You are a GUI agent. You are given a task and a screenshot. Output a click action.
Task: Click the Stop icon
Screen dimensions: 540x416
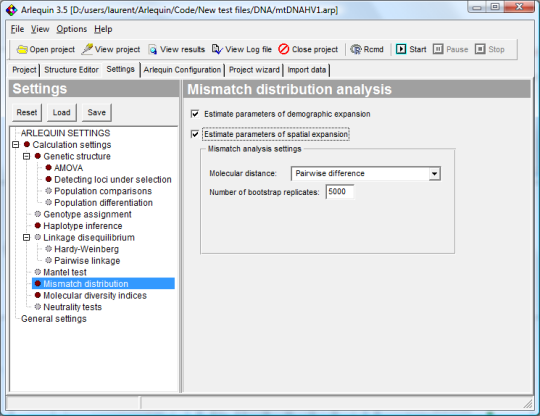pyautogui.click(x=480, y=49)
